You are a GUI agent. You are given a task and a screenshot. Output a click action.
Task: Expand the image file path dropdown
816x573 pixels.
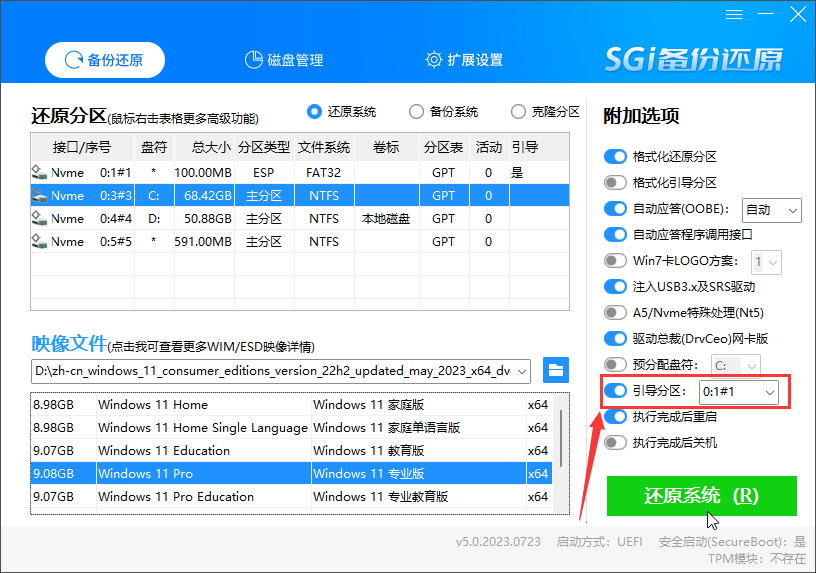coord(522,371)
